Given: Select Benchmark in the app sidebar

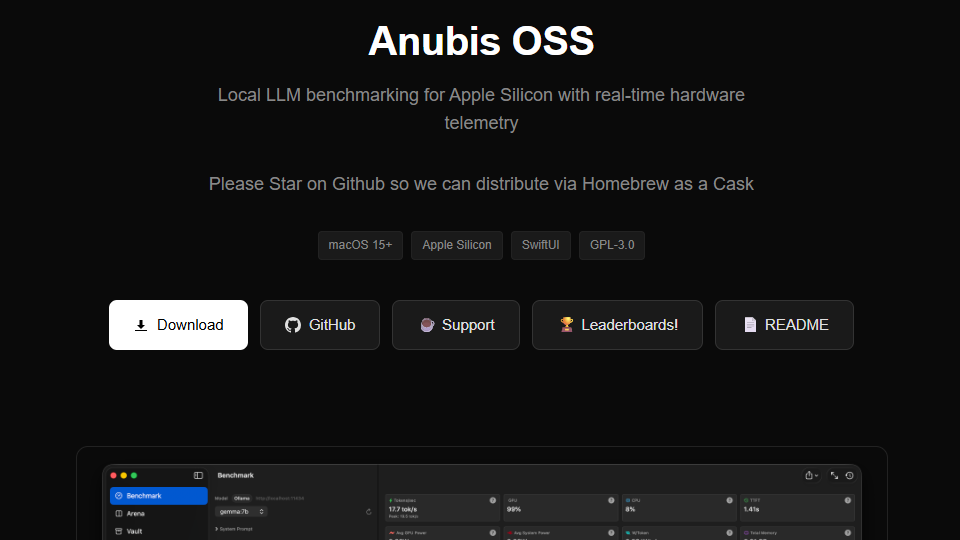Looking at the screenshot, I should 158,496.
